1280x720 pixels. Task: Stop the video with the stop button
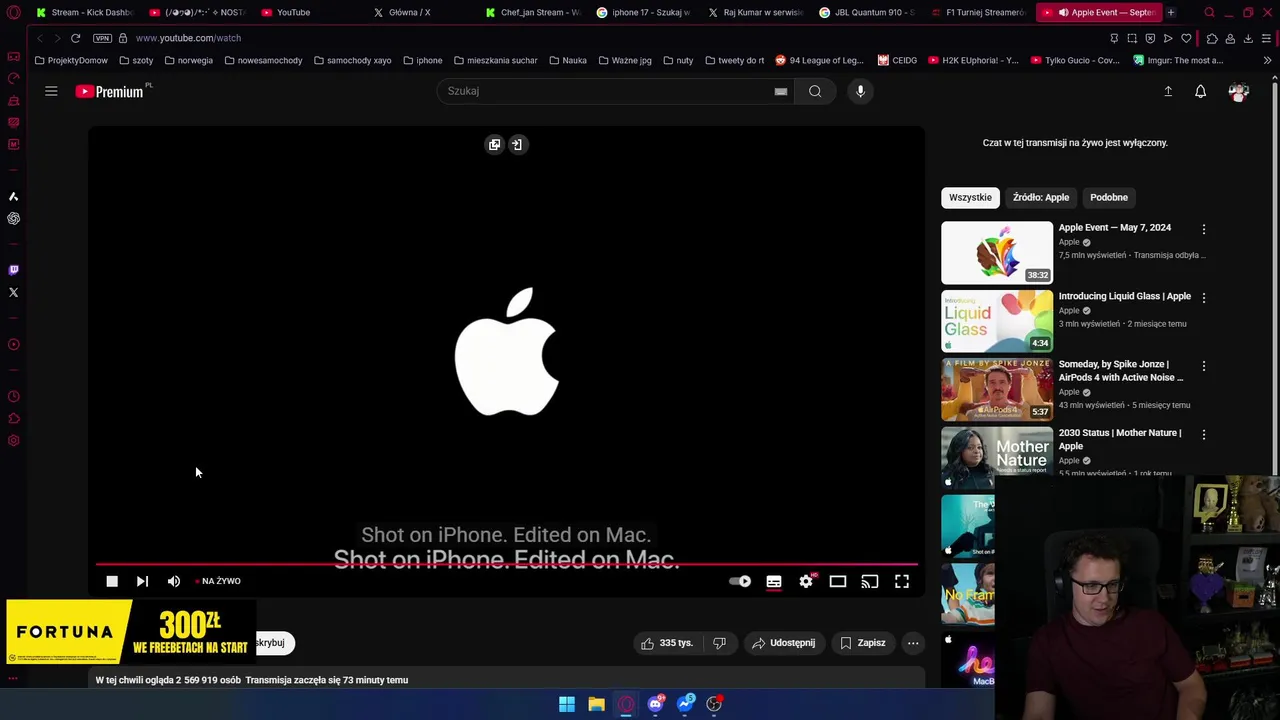112,581
